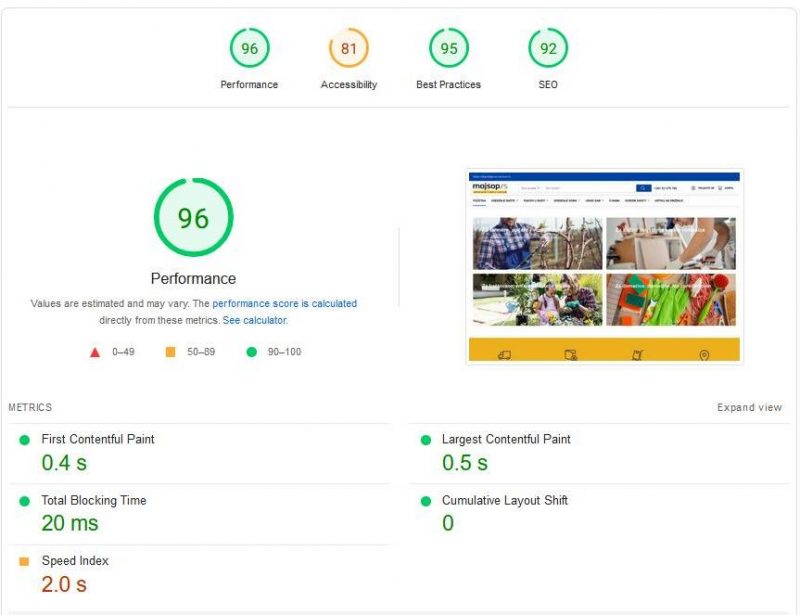The image size is (800, 615).
Task: Click the green Best Practices score gauge
Action: 449,45
